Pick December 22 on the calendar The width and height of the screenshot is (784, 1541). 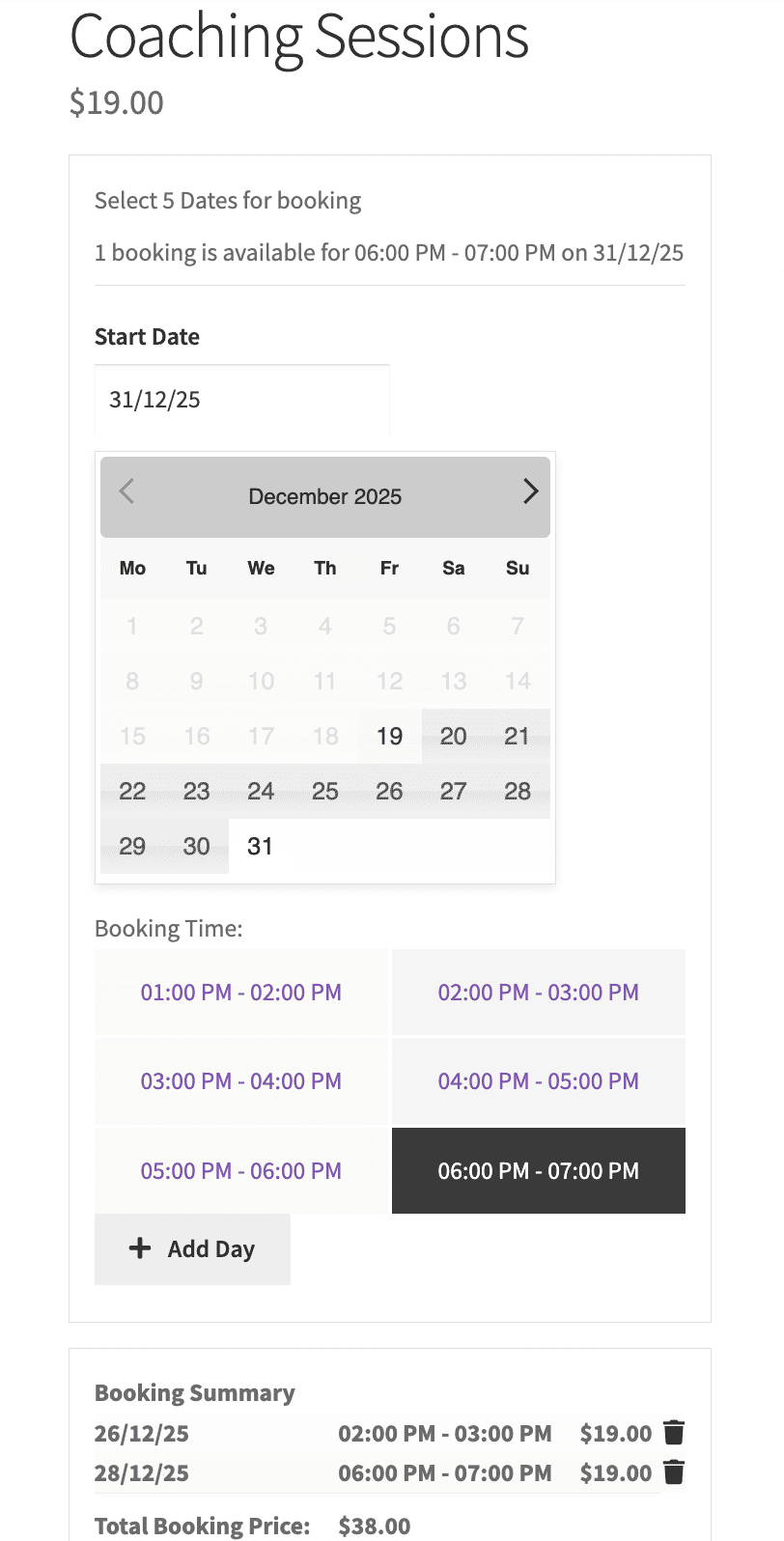[x=132, y=792]
